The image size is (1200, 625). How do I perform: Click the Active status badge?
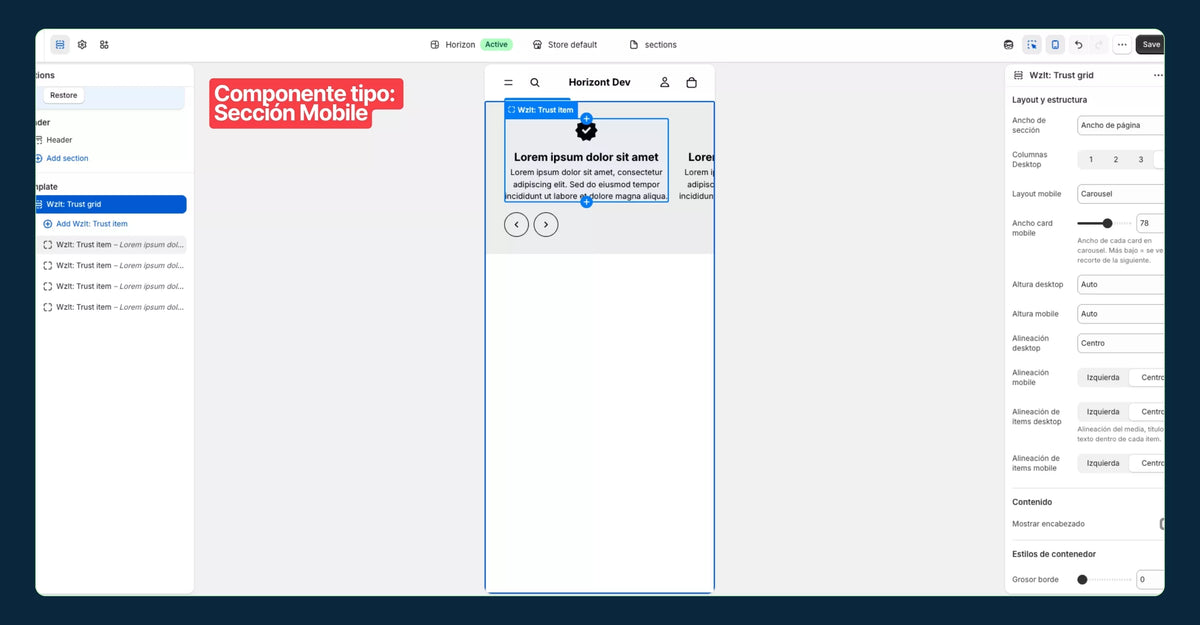click(496, 45)
